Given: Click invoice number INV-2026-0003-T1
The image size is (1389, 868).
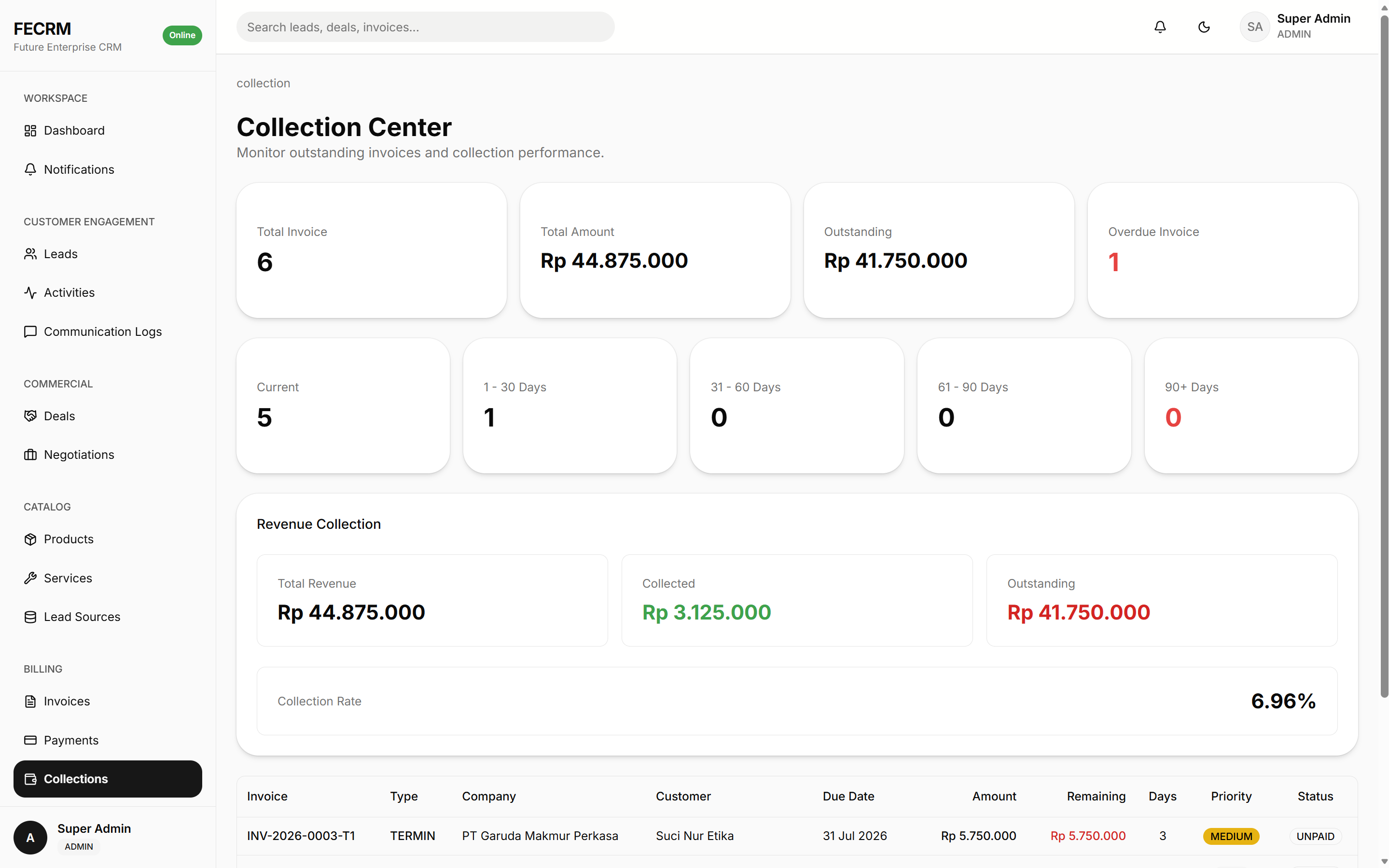Looking at the screenshot, I should coord(301,836).
